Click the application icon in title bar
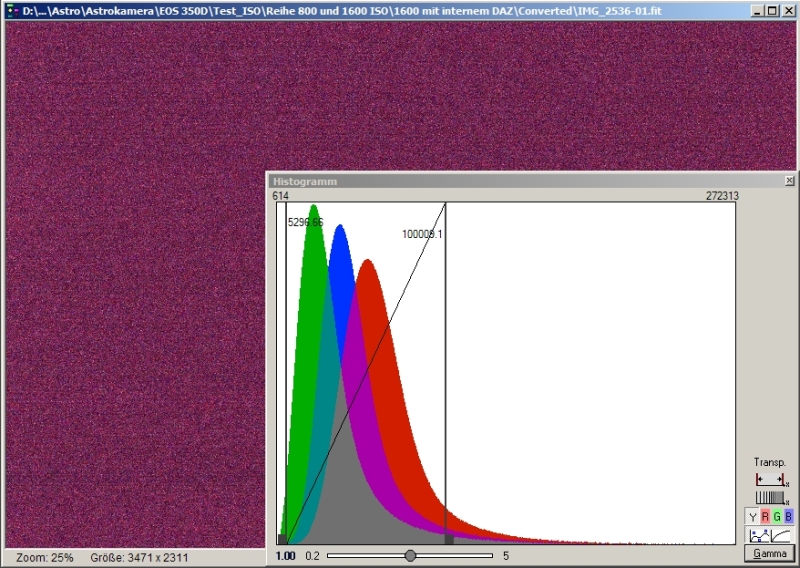Image resolution: width=800 pixels, height=568 pixels. tap(12, 9)
